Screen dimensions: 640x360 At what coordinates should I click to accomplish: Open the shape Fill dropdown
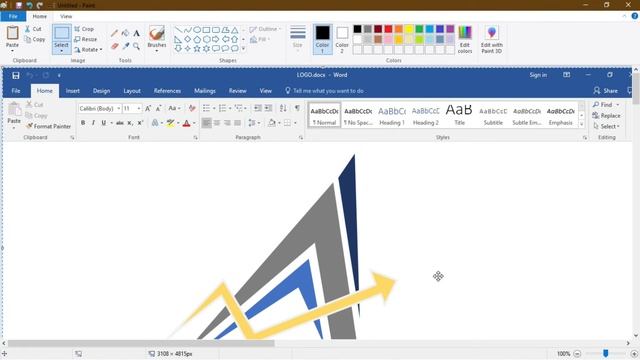(260, 39)
